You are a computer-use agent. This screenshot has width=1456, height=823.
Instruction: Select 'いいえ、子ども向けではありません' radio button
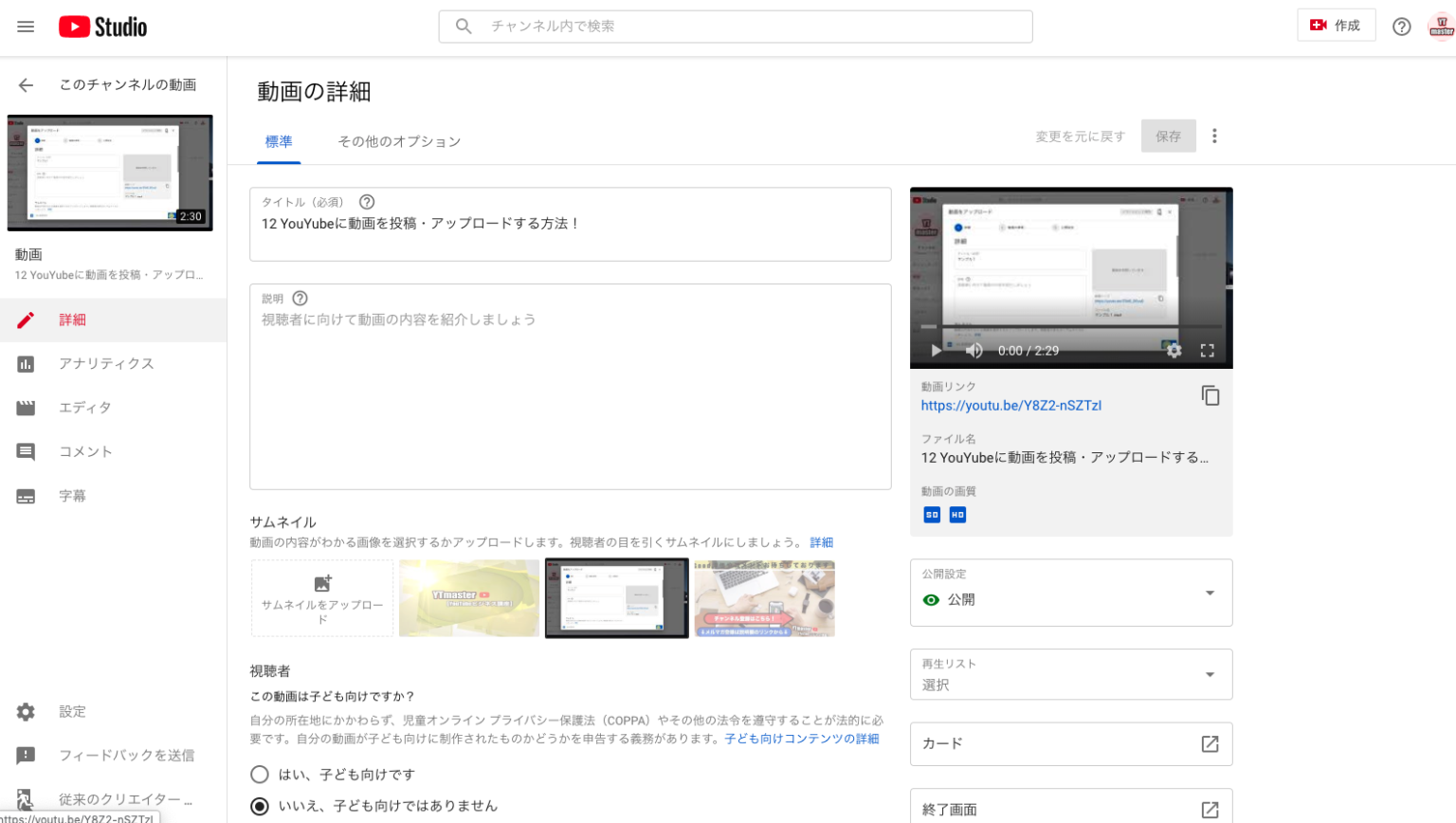[260, 806]
